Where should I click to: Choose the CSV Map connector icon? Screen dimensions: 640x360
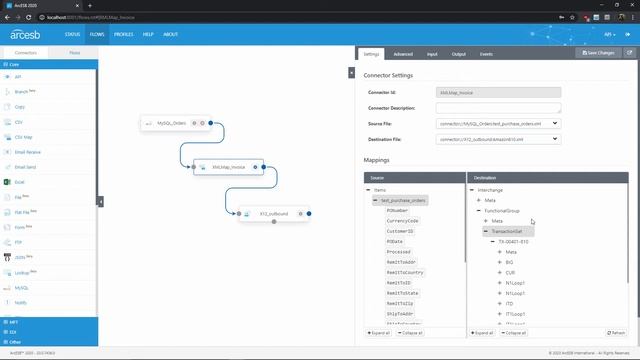coord(7,137)
